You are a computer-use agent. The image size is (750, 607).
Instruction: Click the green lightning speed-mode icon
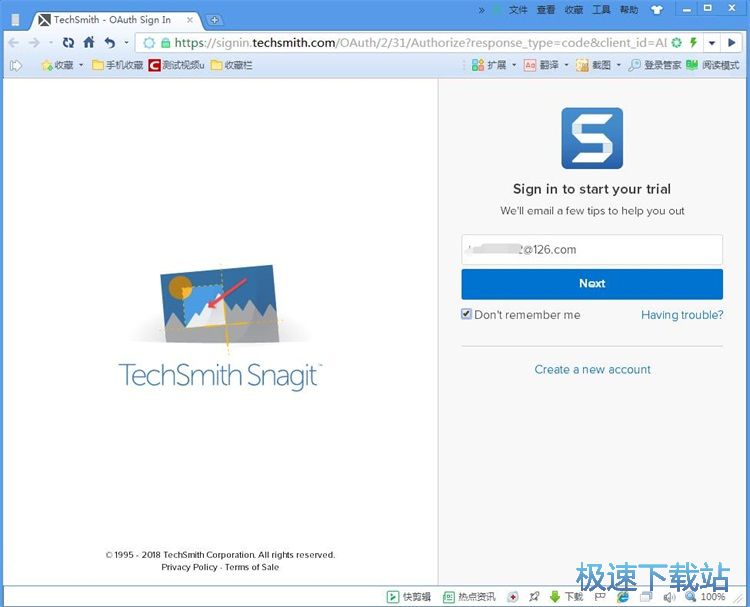[693, 43]
